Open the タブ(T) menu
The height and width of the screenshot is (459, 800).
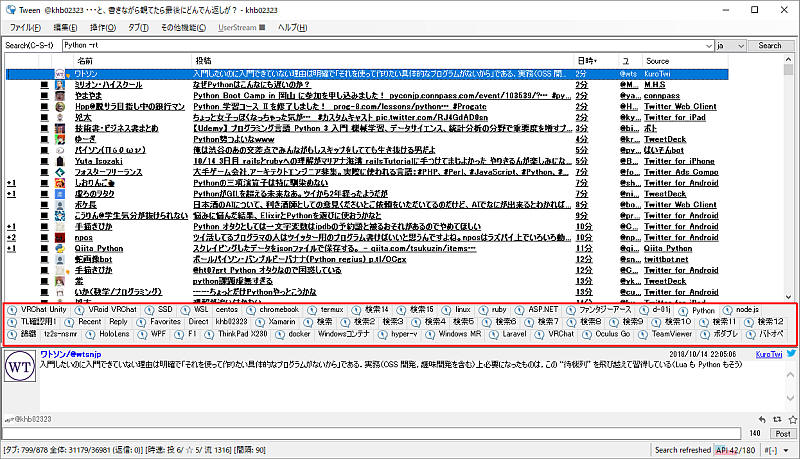[x=138, y=28]
